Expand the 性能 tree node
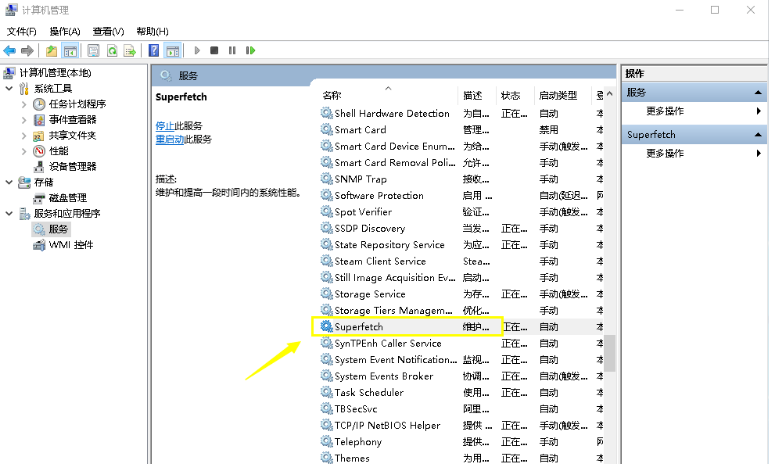This screenshot has height=464, width=769. click(x=23, y=151)
